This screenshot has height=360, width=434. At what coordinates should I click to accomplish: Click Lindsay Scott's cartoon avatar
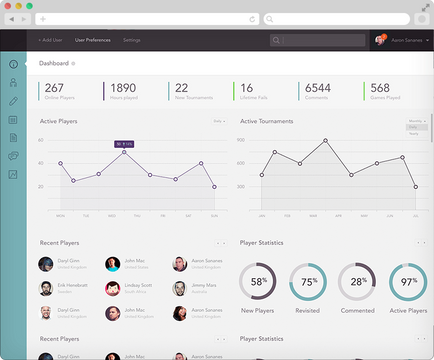113,289
